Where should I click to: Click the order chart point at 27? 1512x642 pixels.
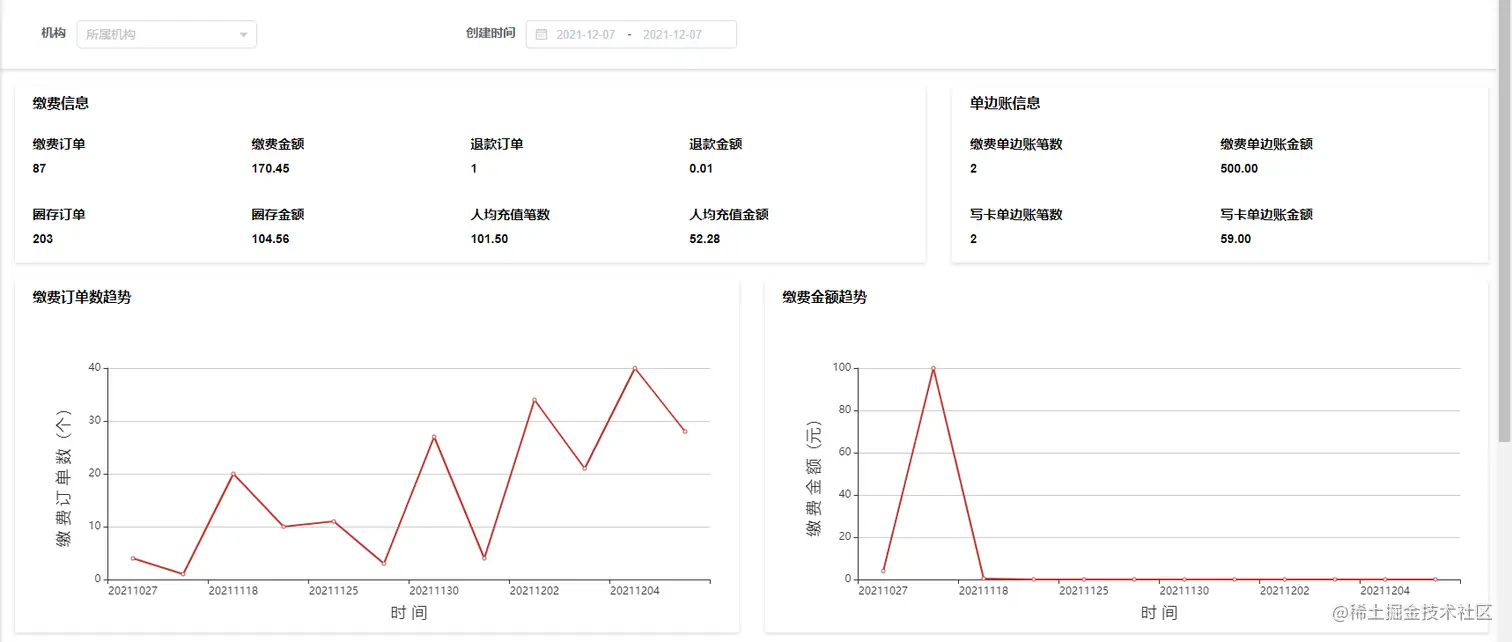pyautogui.click(x=433, y=437)
